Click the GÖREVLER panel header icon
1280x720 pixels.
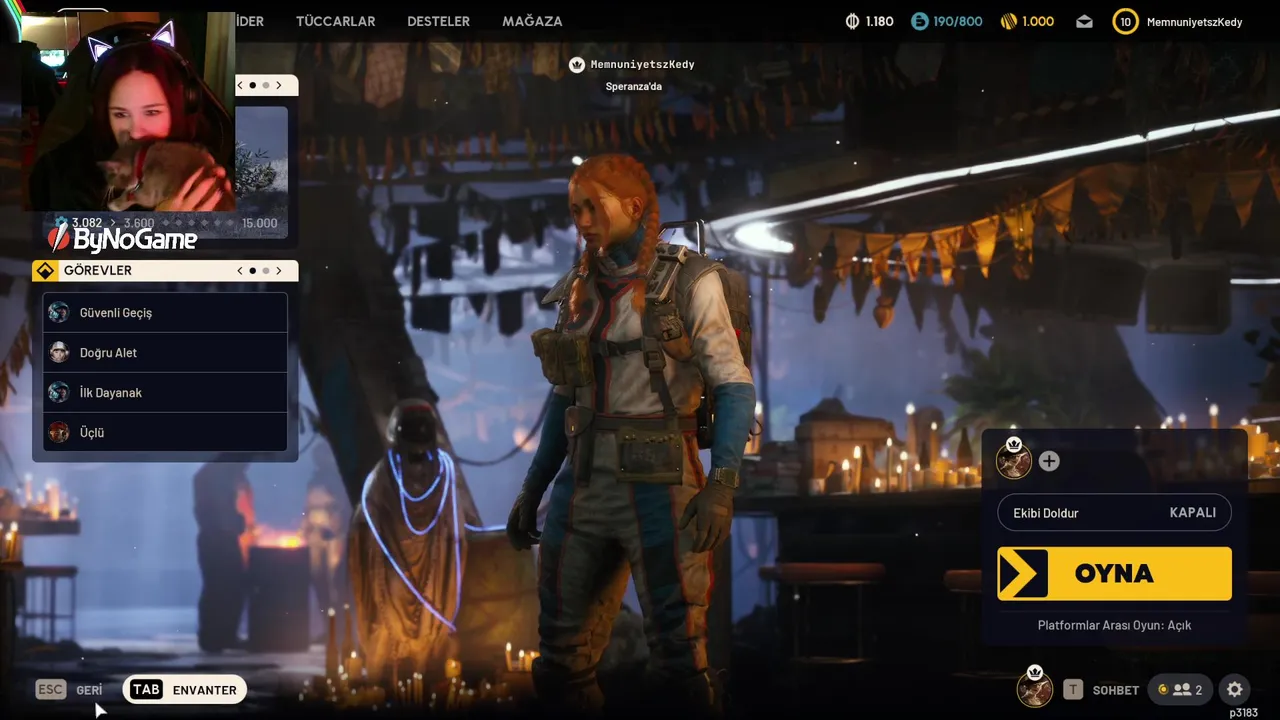45,270
